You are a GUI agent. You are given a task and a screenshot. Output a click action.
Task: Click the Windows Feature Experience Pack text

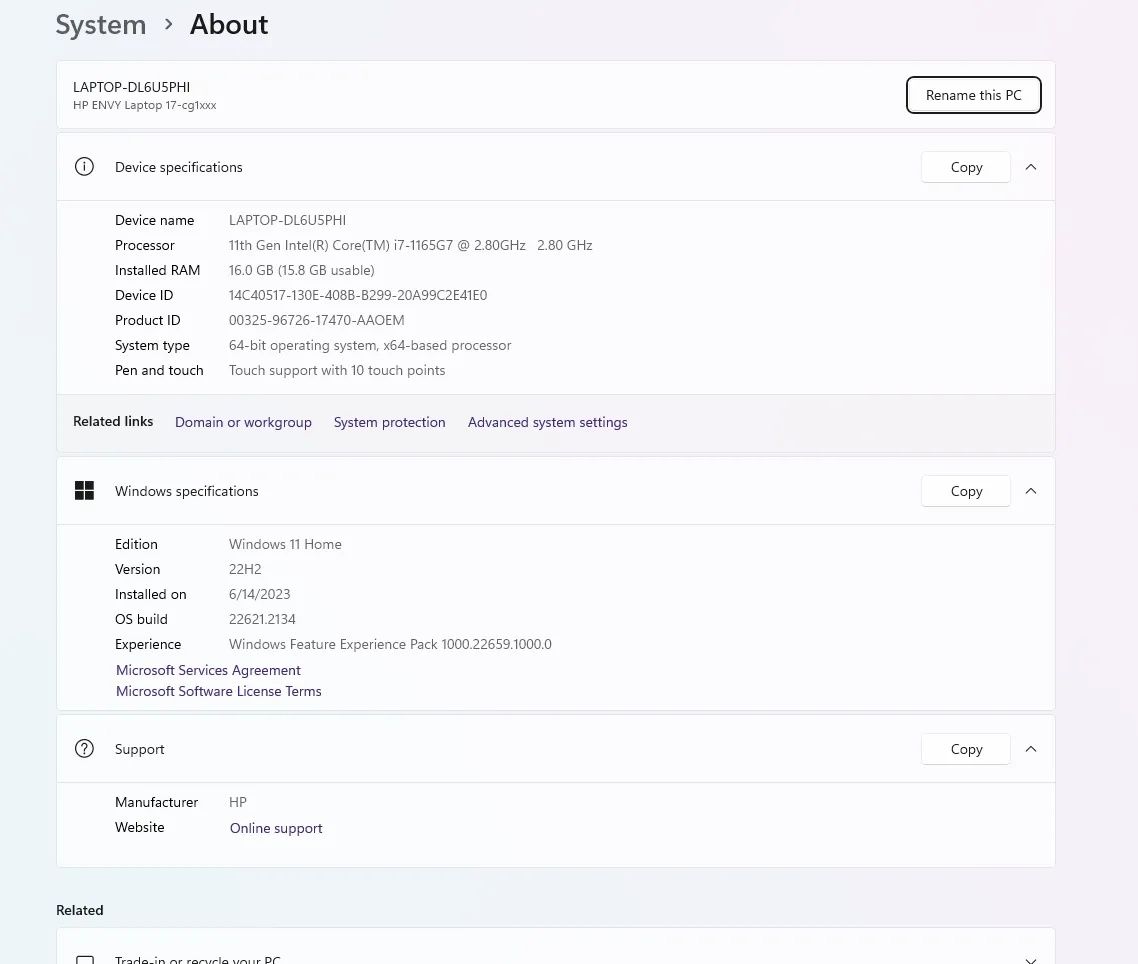click(x=390, y=645)
